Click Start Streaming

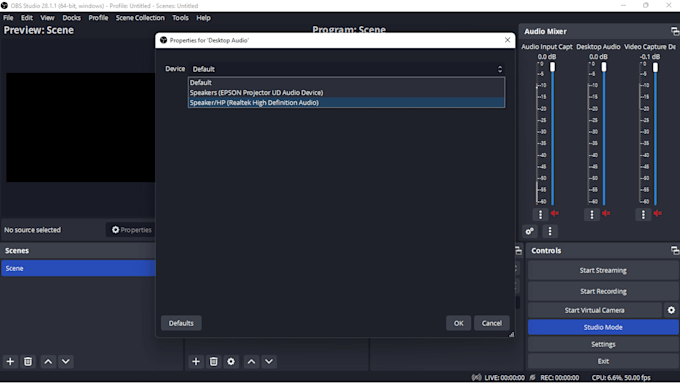603,270
